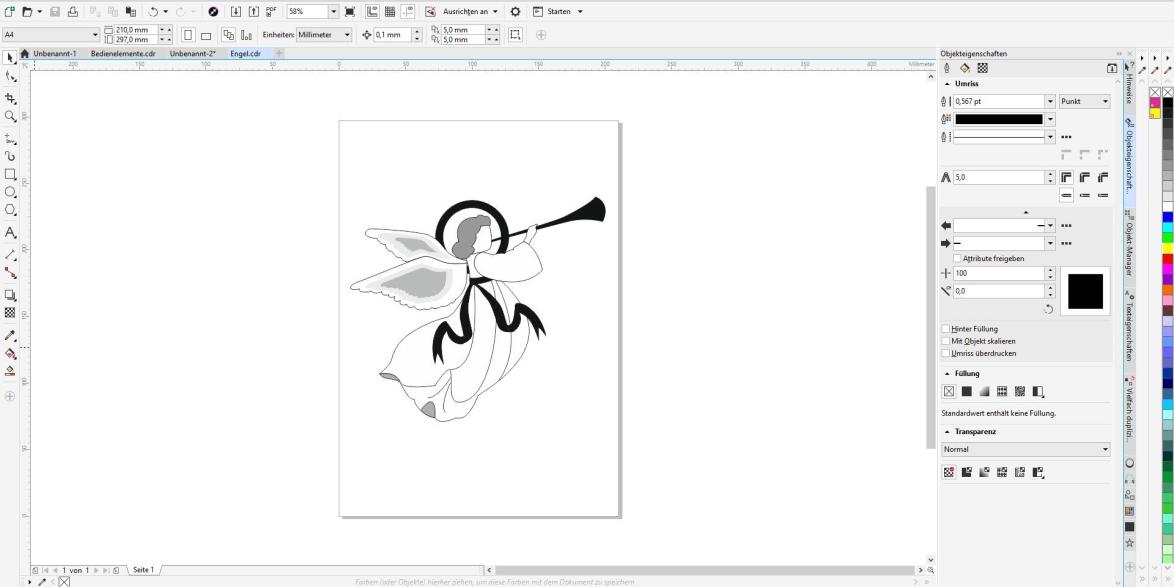Select the Eyedropper tool
Screen dimensions: 1174x587
click(x=11, y=336)
